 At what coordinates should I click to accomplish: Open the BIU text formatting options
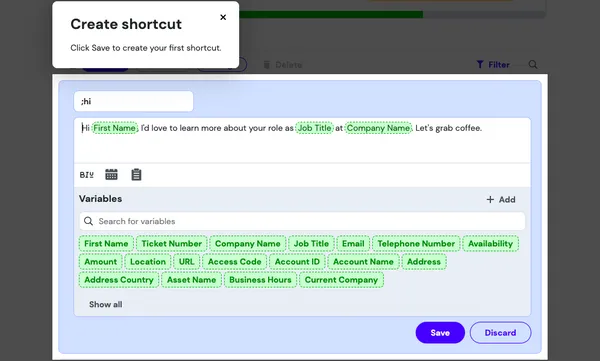click(x=86, y=175)
